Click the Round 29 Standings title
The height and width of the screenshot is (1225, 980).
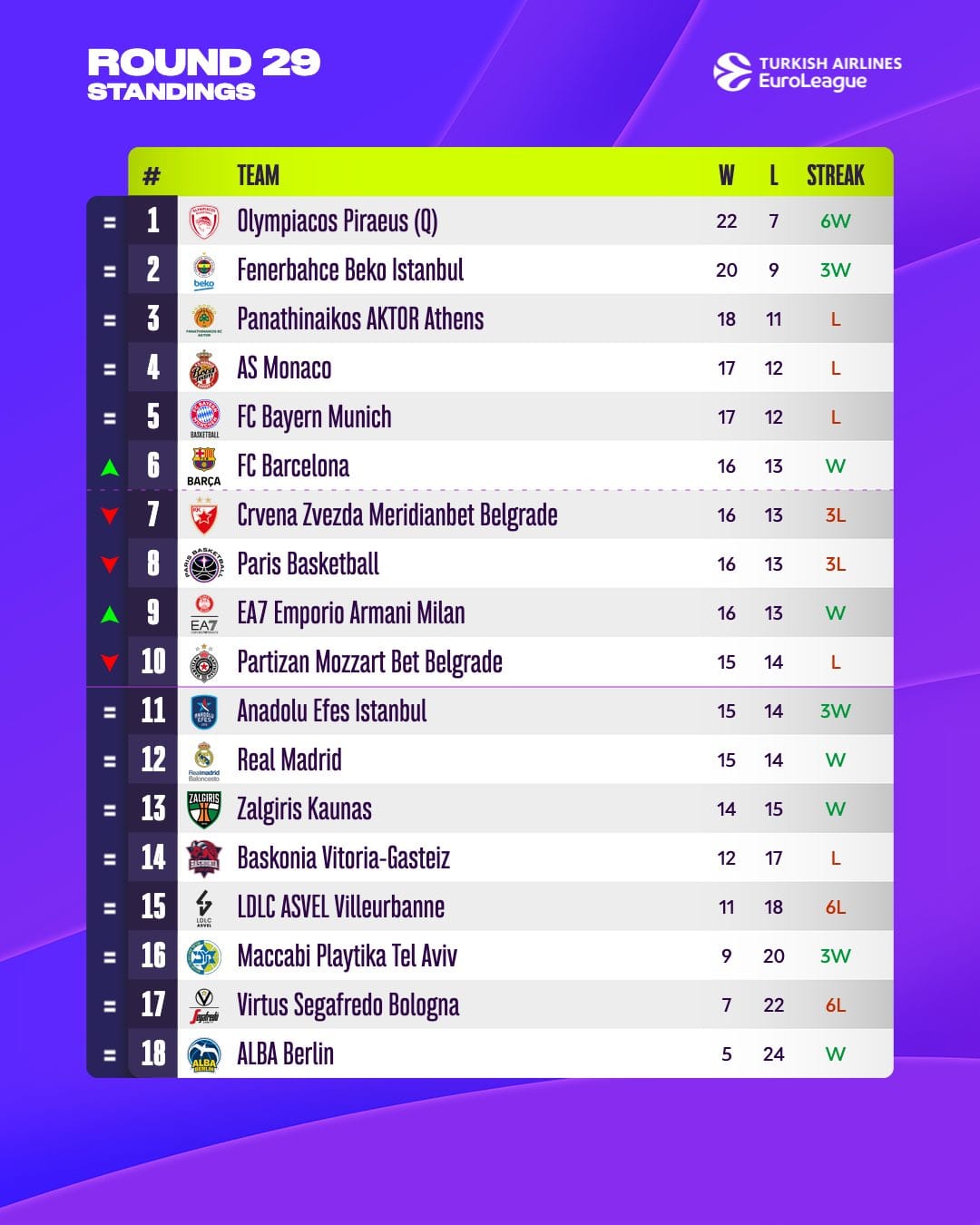pos(204,74)
